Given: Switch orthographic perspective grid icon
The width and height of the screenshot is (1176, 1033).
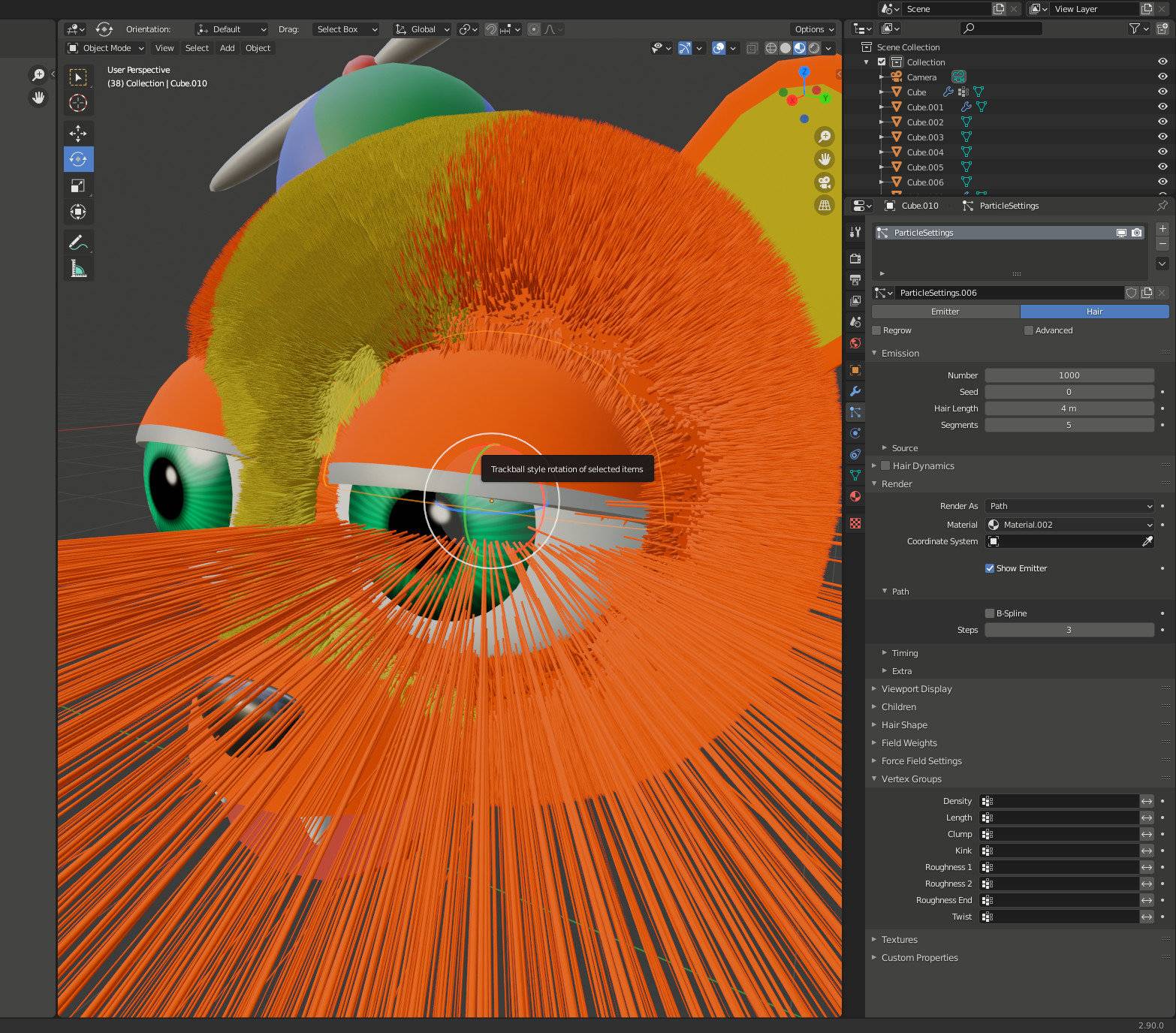Looking at the screenshot, I should [825, 205].
